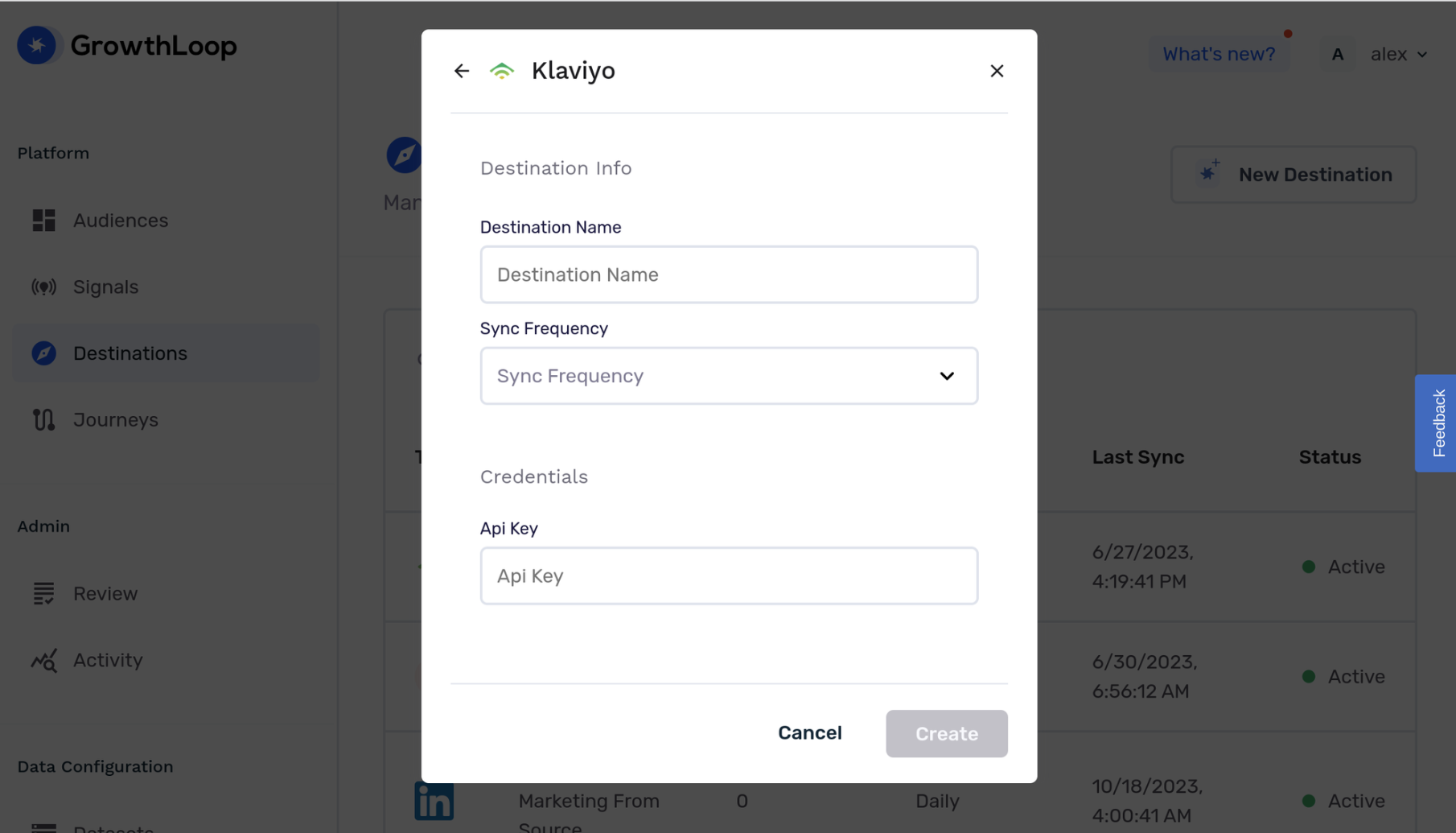
Task: Open Audiences in the sidebar
Action: [x=166, y=221]
